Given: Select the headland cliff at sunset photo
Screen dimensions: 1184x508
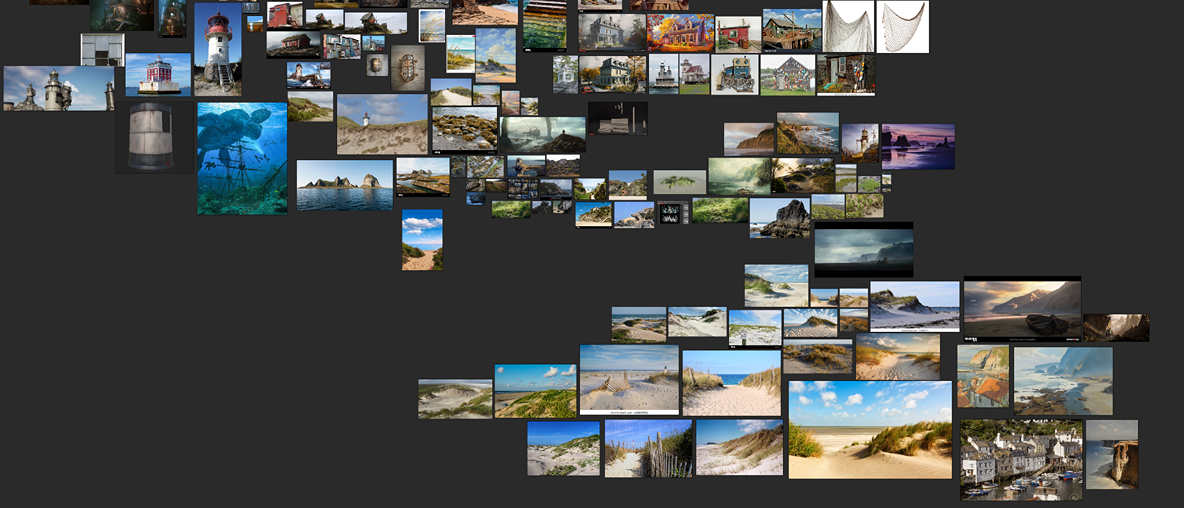Looking at the screenshot, I should (749, 139).
